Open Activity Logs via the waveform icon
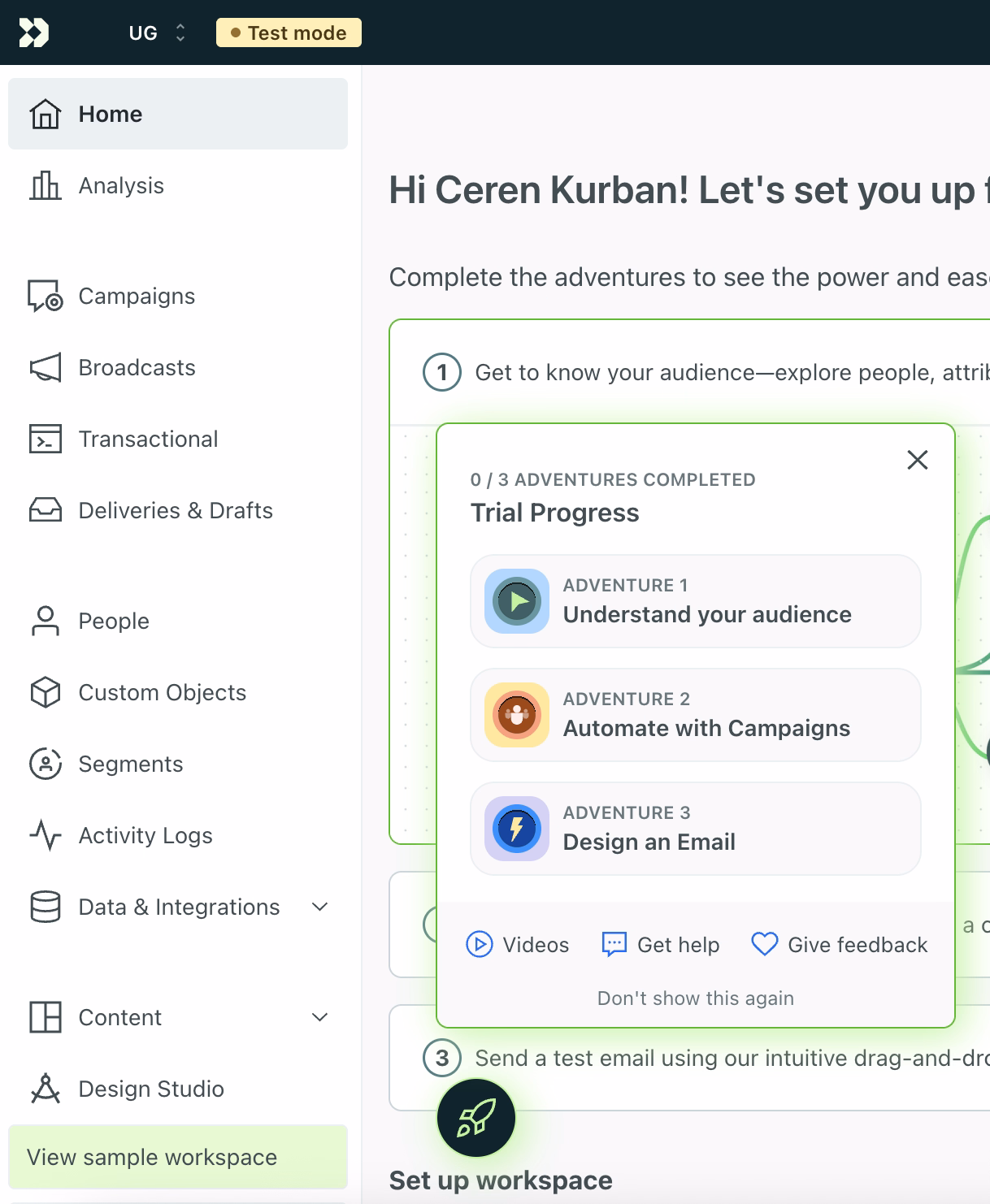The image size is (990, 1204). point(46,835)
